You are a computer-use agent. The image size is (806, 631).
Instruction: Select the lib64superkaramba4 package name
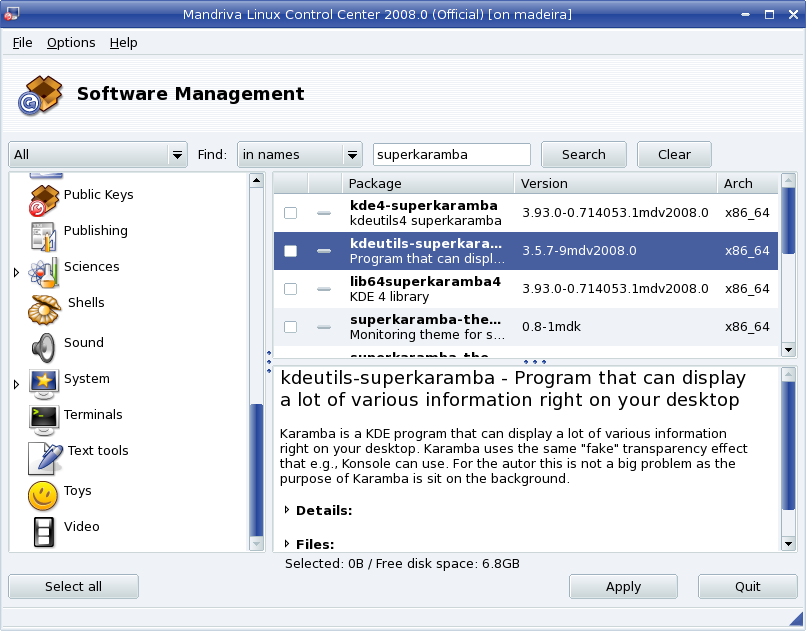click(x=425, y=282)
